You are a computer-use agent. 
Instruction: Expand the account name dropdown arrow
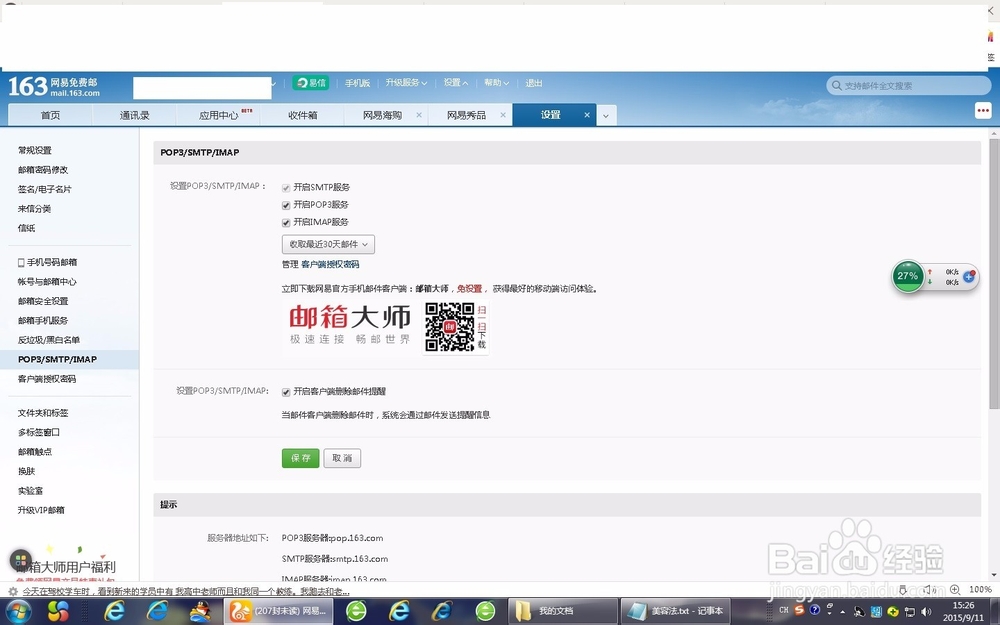click(x=274, y=84)
